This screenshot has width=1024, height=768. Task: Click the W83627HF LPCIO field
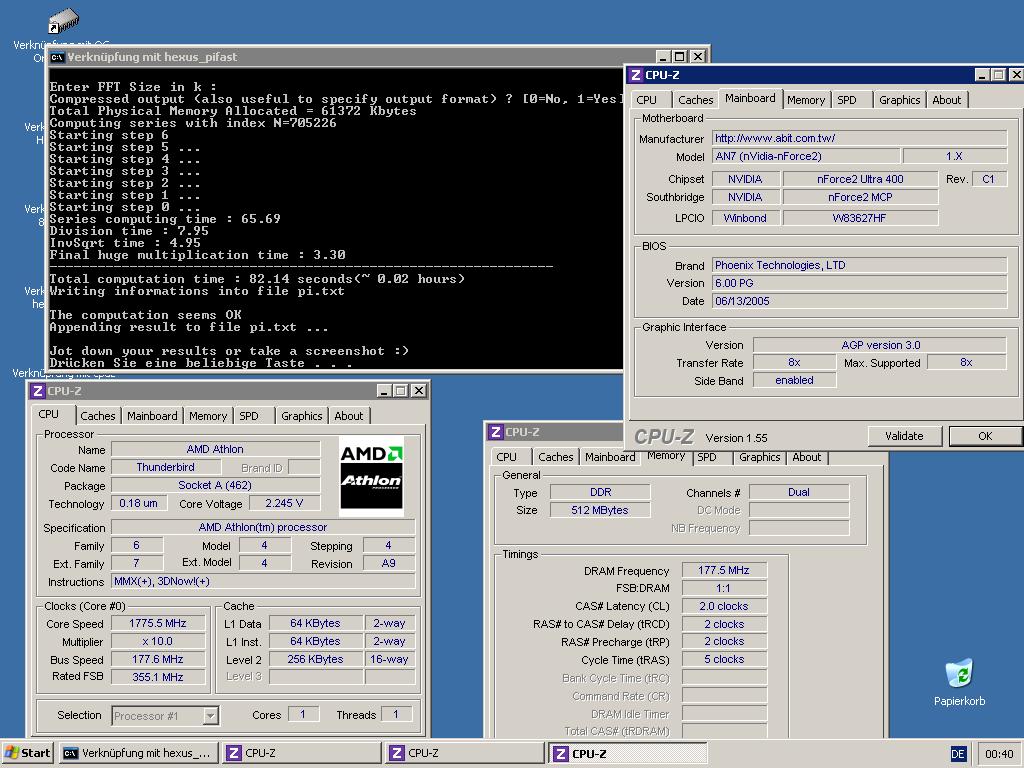860,218
